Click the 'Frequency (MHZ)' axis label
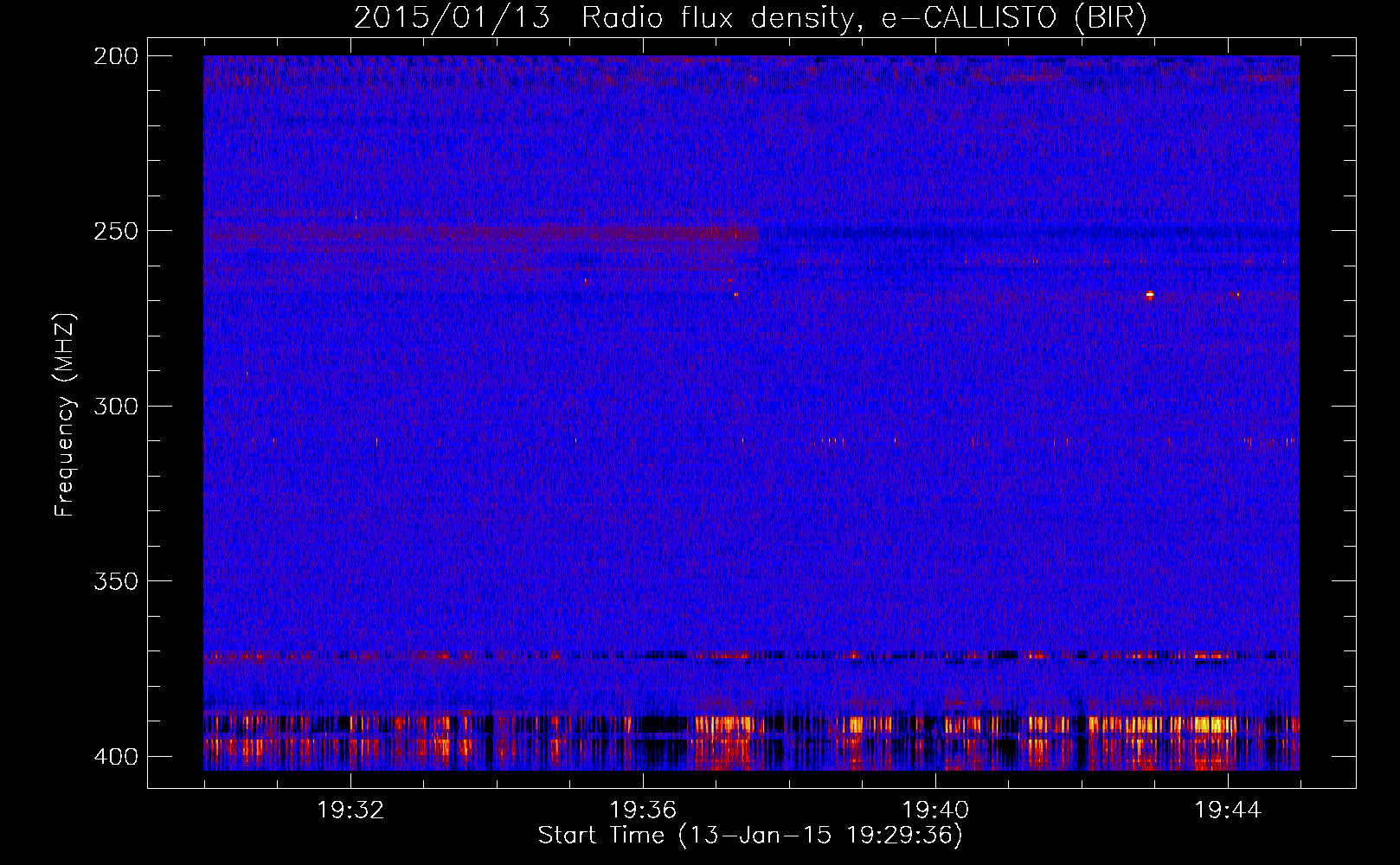1400x865 pixels. pyautogui.click(x=65, y=414)
